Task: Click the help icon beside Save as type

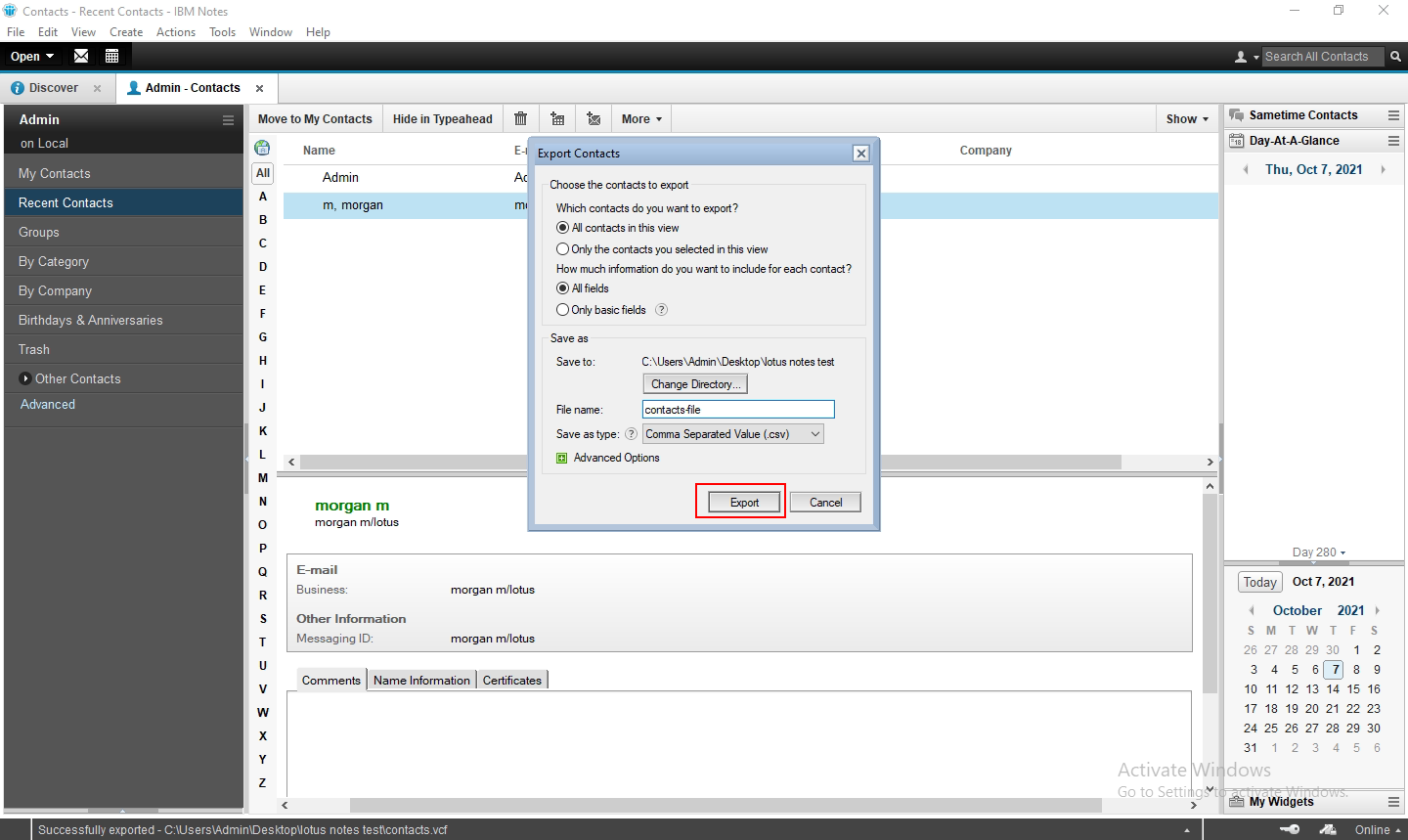Action: (631, 434)
